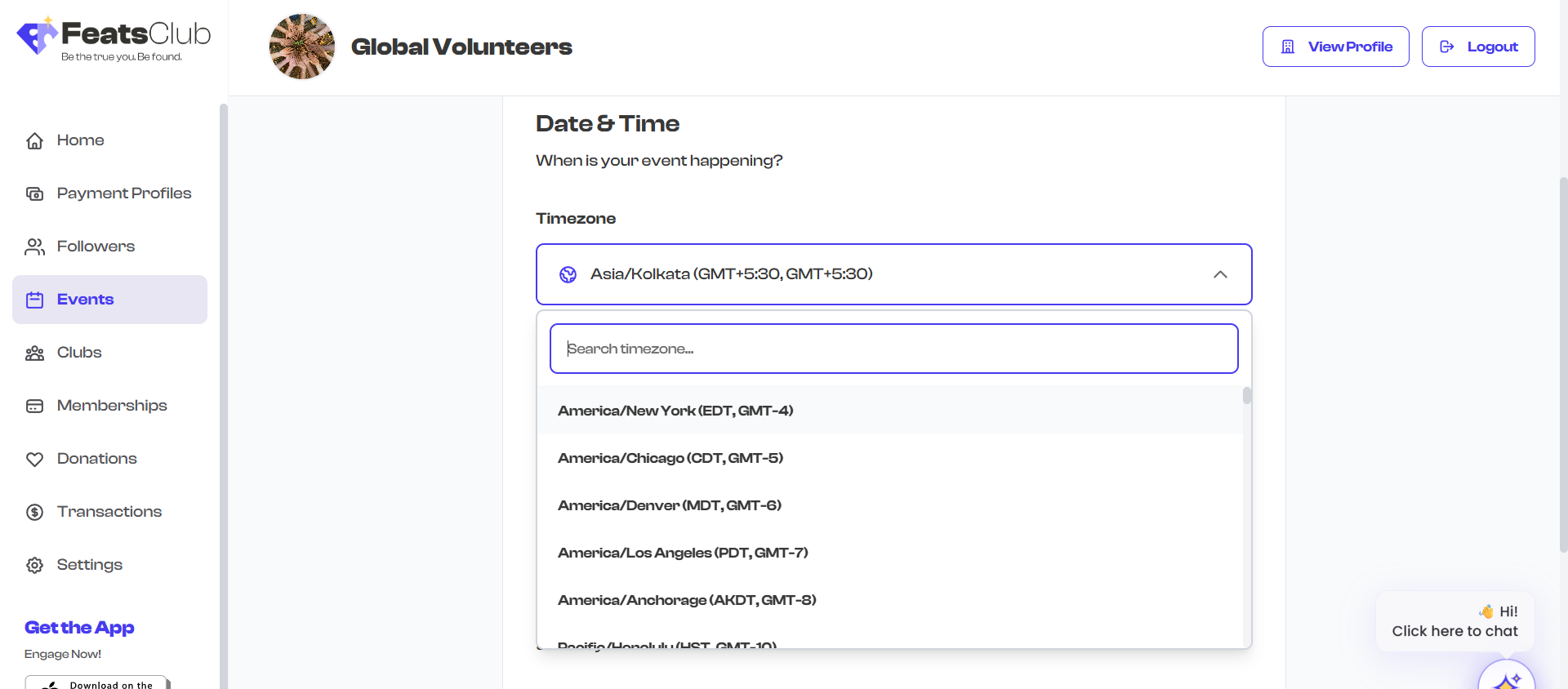The width and height of the screenshot is (1568, 689).
Task: Click the Home sidebar icon
Action: click(x=34, y=140)
